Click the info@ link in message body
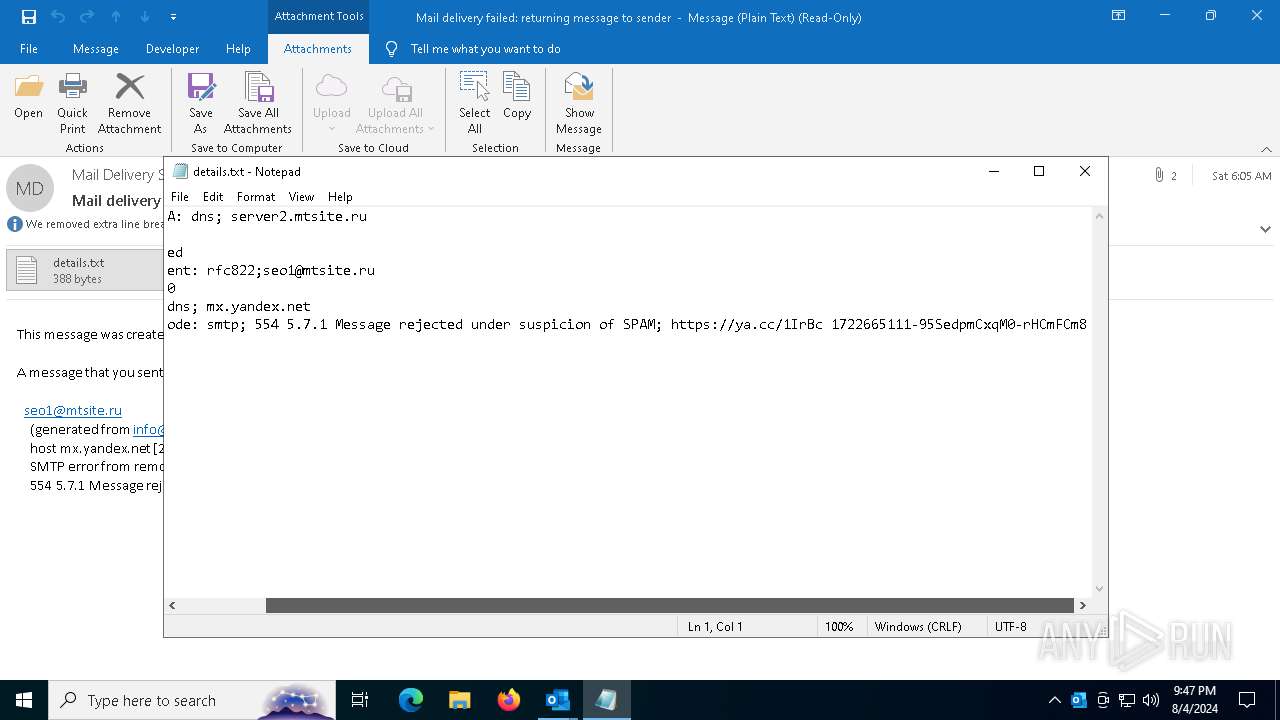 pyautogui.click(x=148, y=429)
